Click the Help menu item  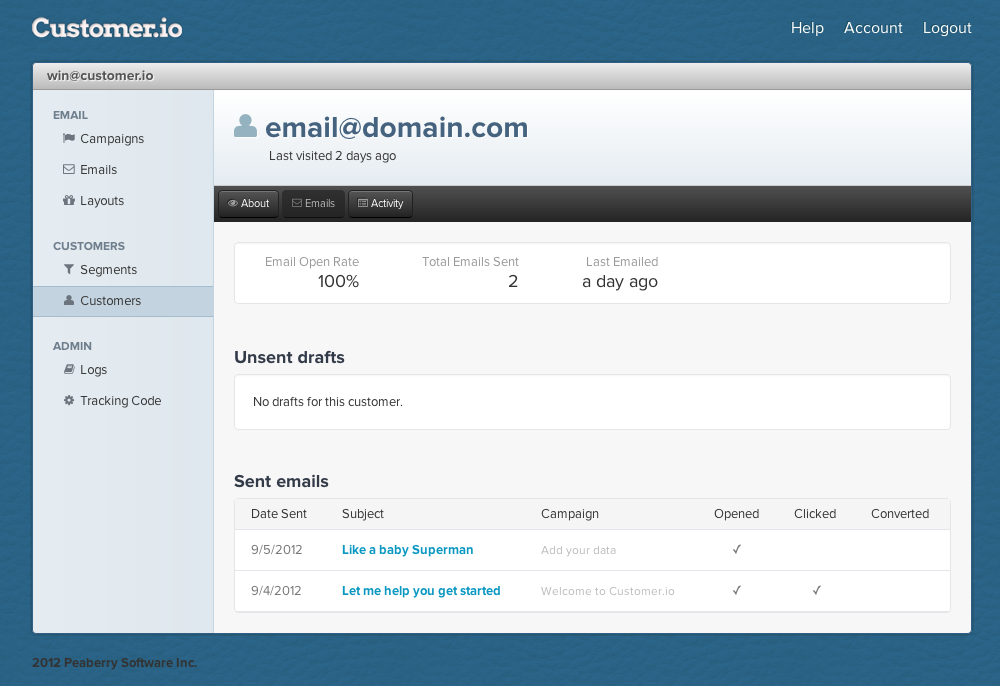pyautogui.click(x=807, y=28)
